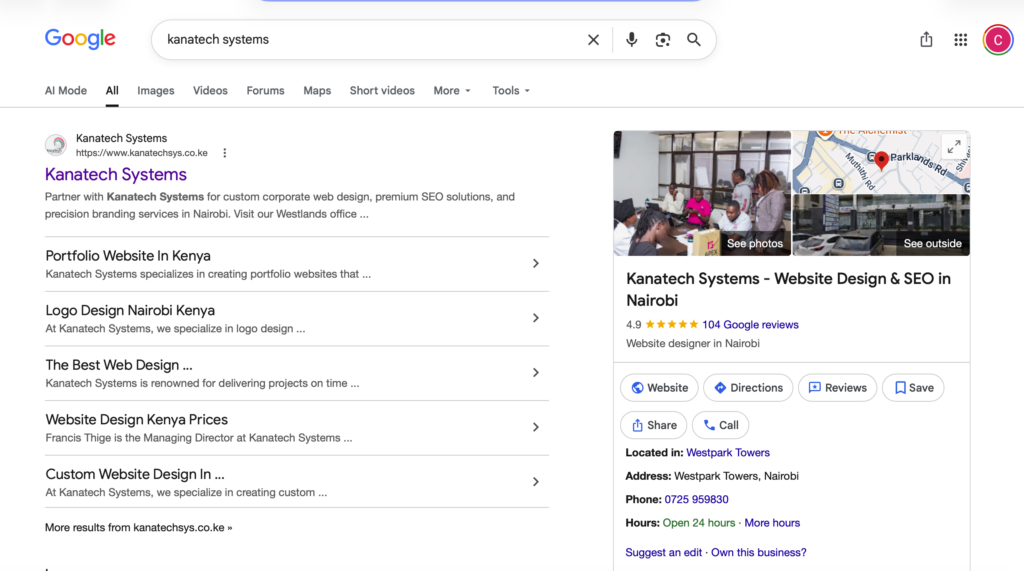This screenshot has height=571, width=1024.
Task: Start voice search with the microphone icon
Action: [631, 40]
